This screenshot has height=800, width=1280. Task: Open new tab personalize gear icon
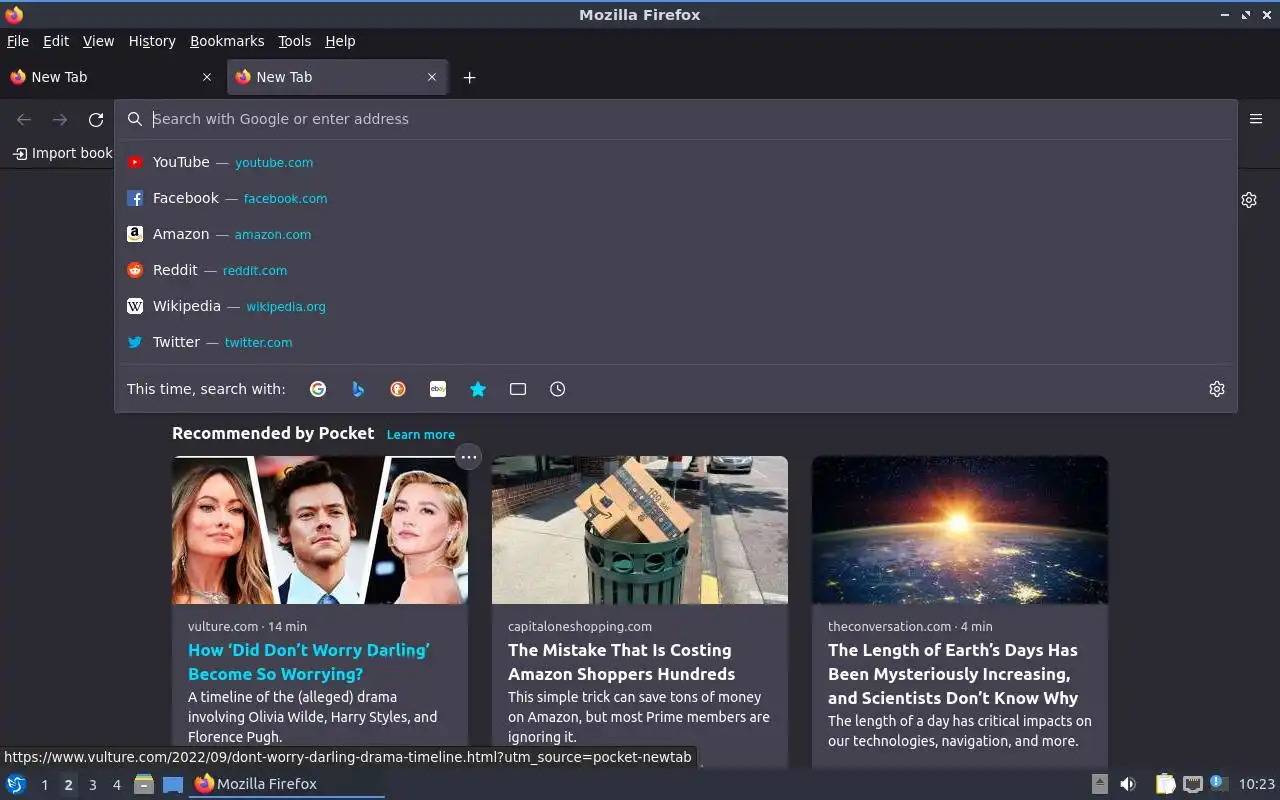pos(1249,200)
